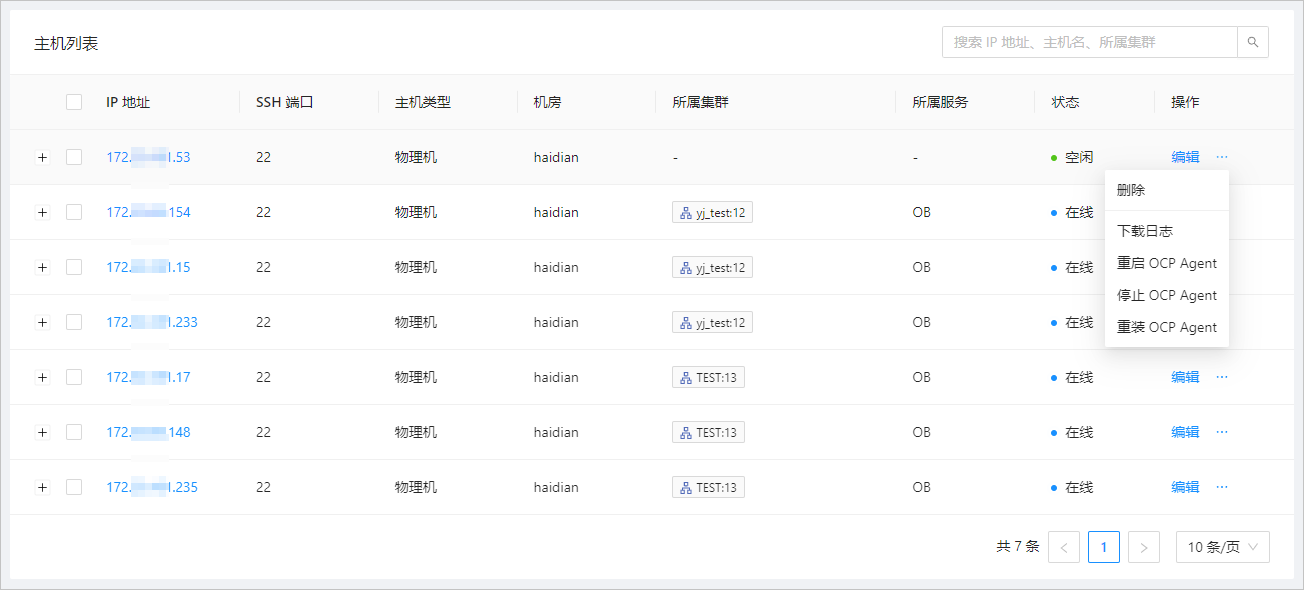Expand row details for host ending .233
The width and height of the screenshot is (1304, 590).
(x=42, y=322)
